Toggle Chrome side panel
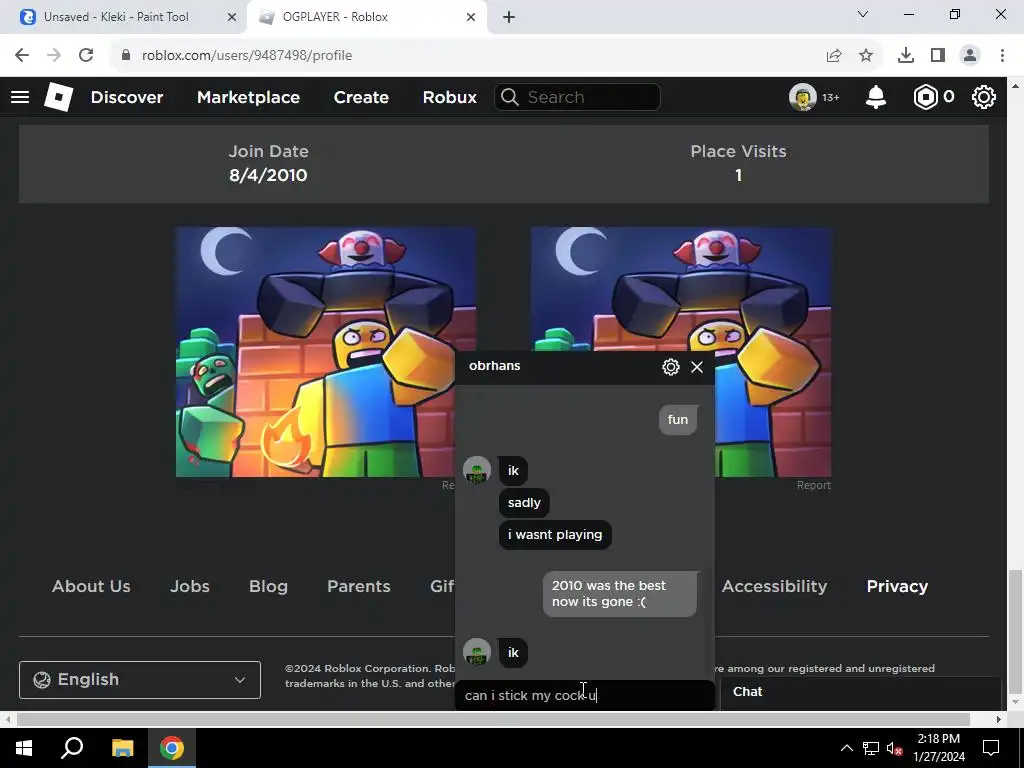Viewport: 1024px width, 768px height. pos(938,56)
